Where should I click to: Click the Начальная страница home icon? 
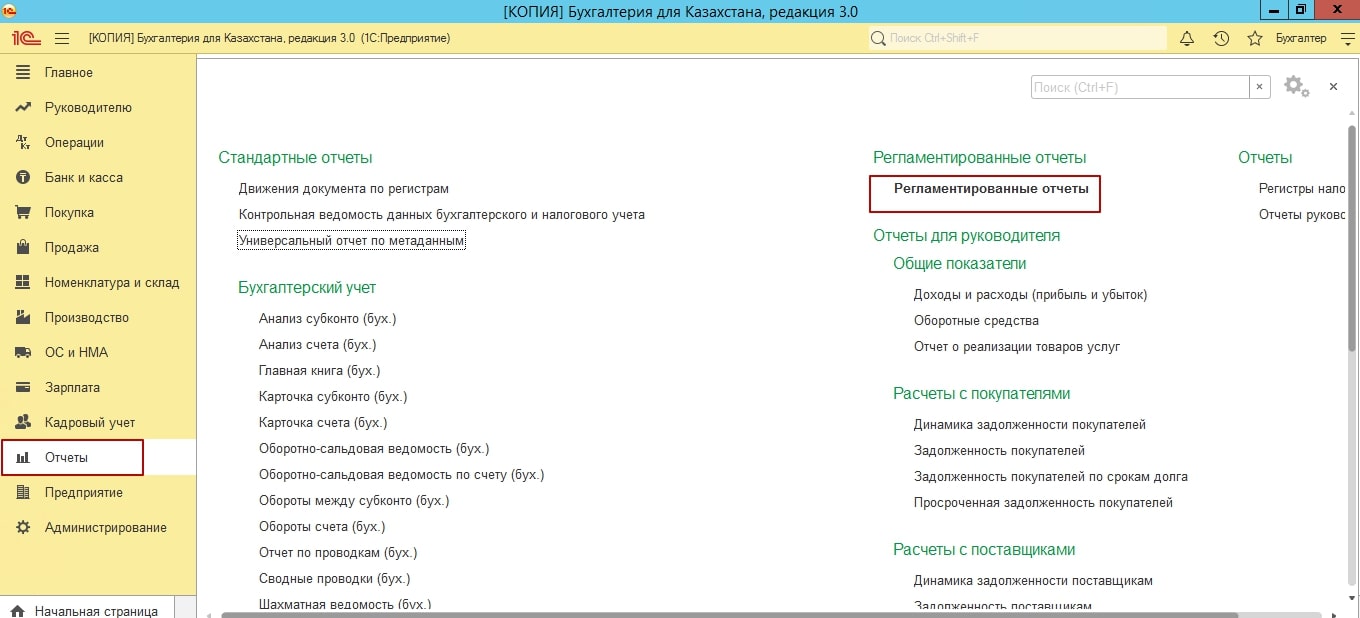pyautogui.click(x=17, y=610)
